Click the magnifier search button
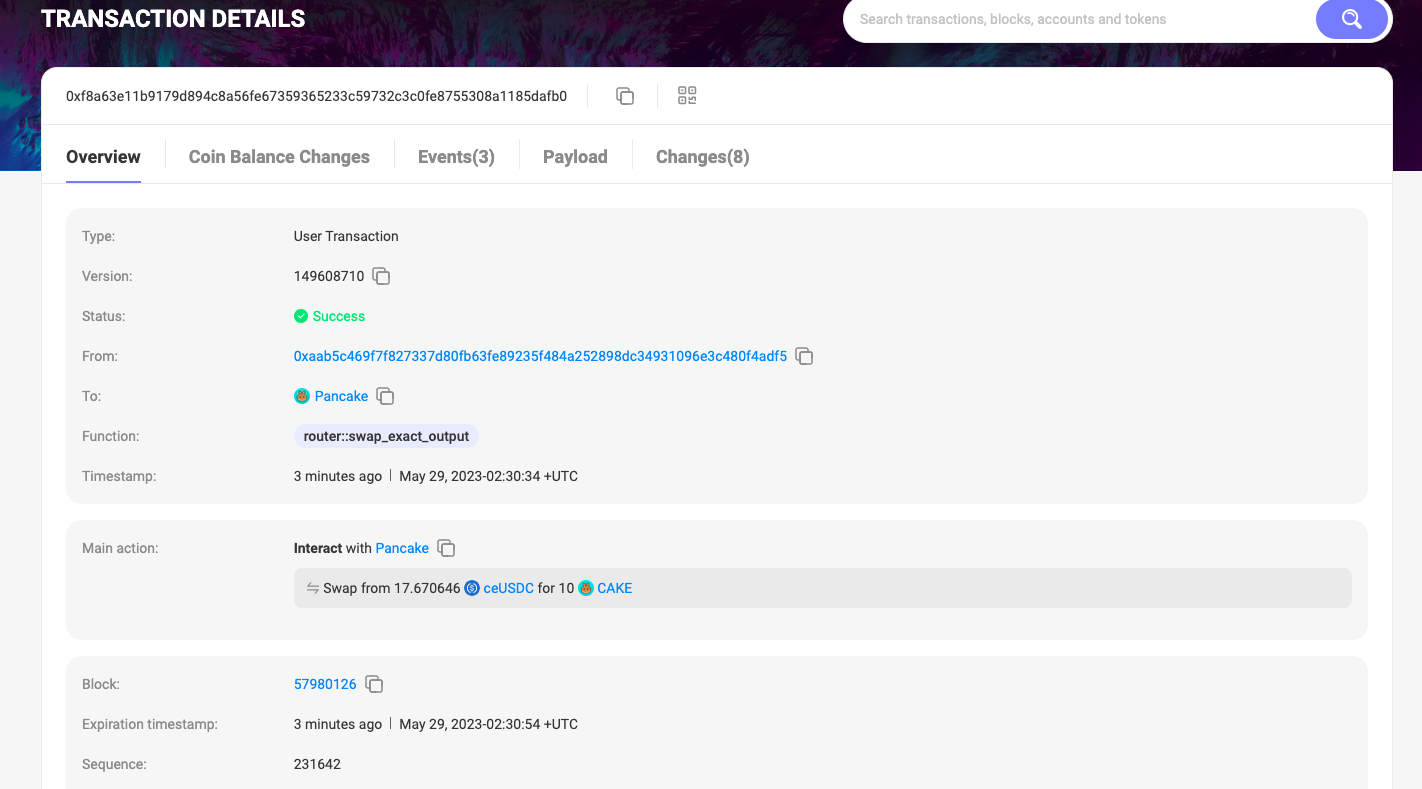Image resolution: width=1422 pixels, height=789 pixels. (1351, 19)
